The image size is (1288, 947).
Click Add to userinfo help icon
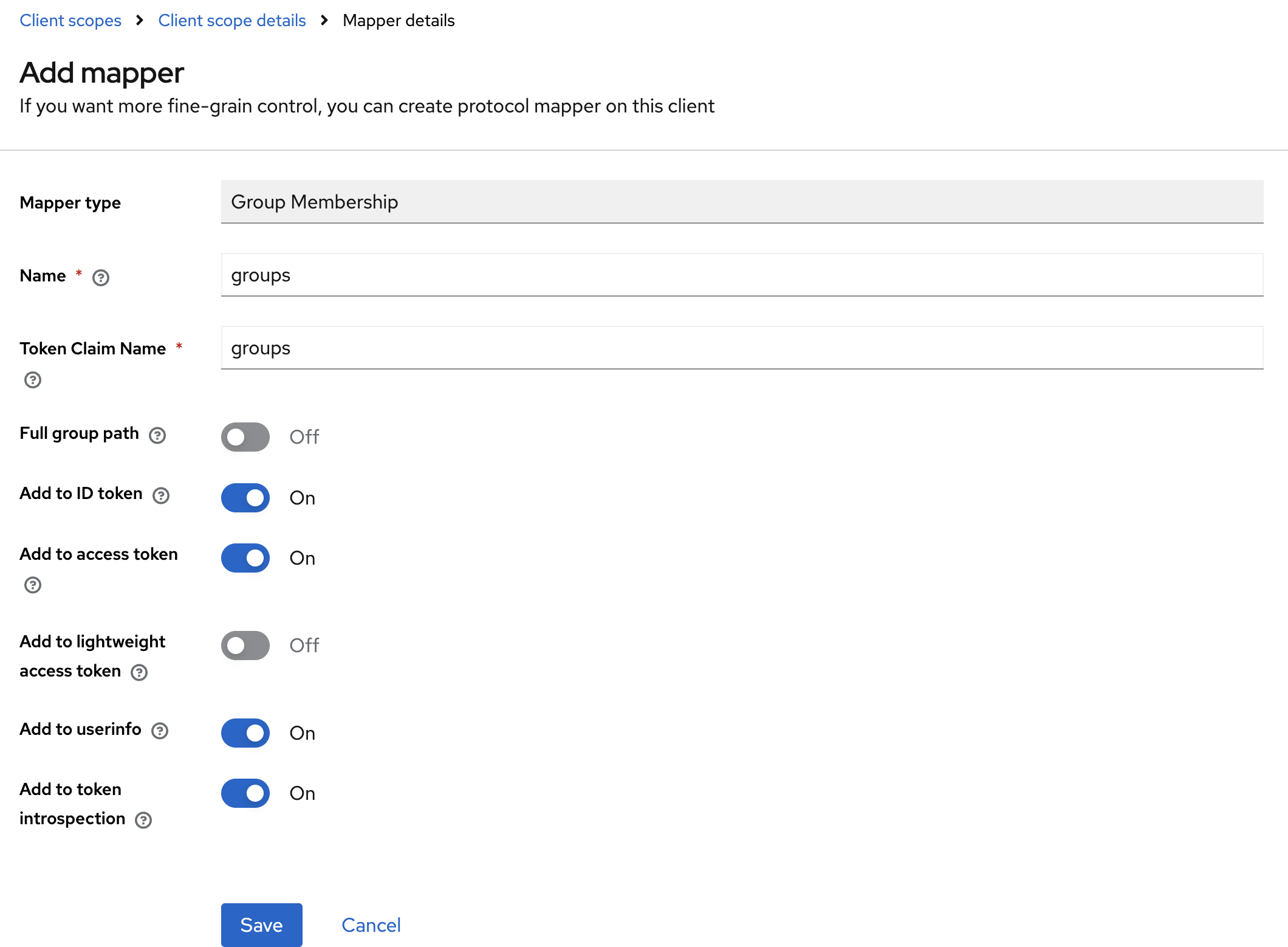[x=160, y=731]
